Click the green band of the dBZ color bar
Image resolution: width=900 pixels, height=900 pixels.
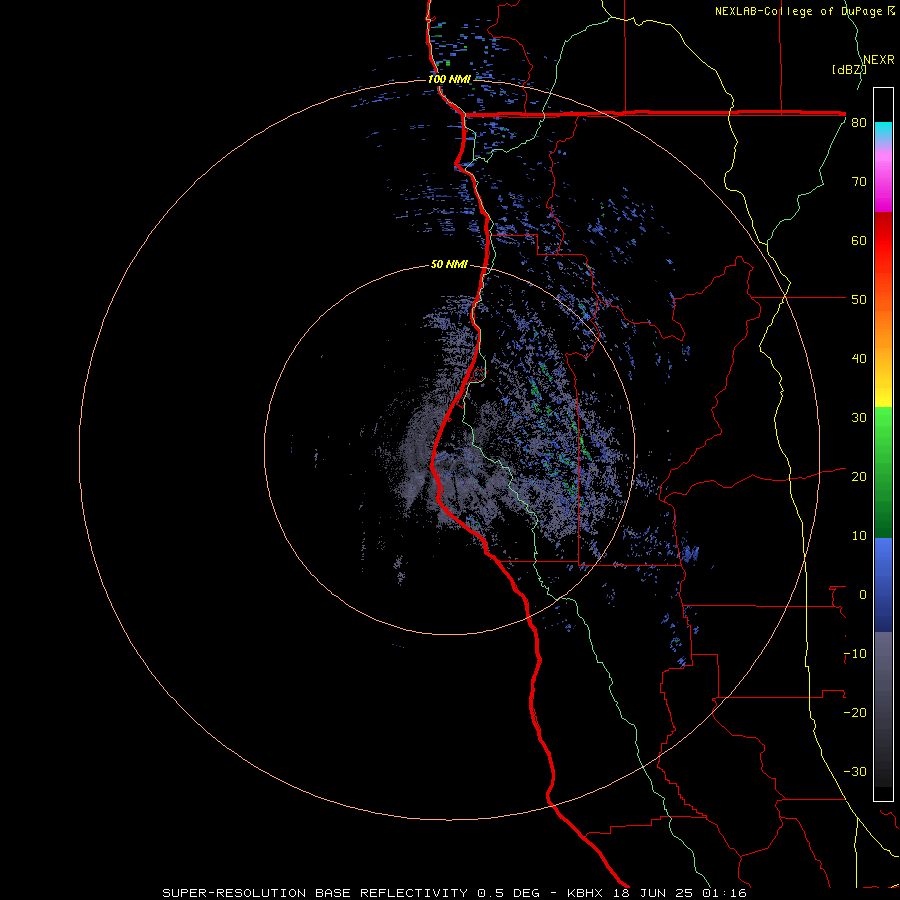883,472
